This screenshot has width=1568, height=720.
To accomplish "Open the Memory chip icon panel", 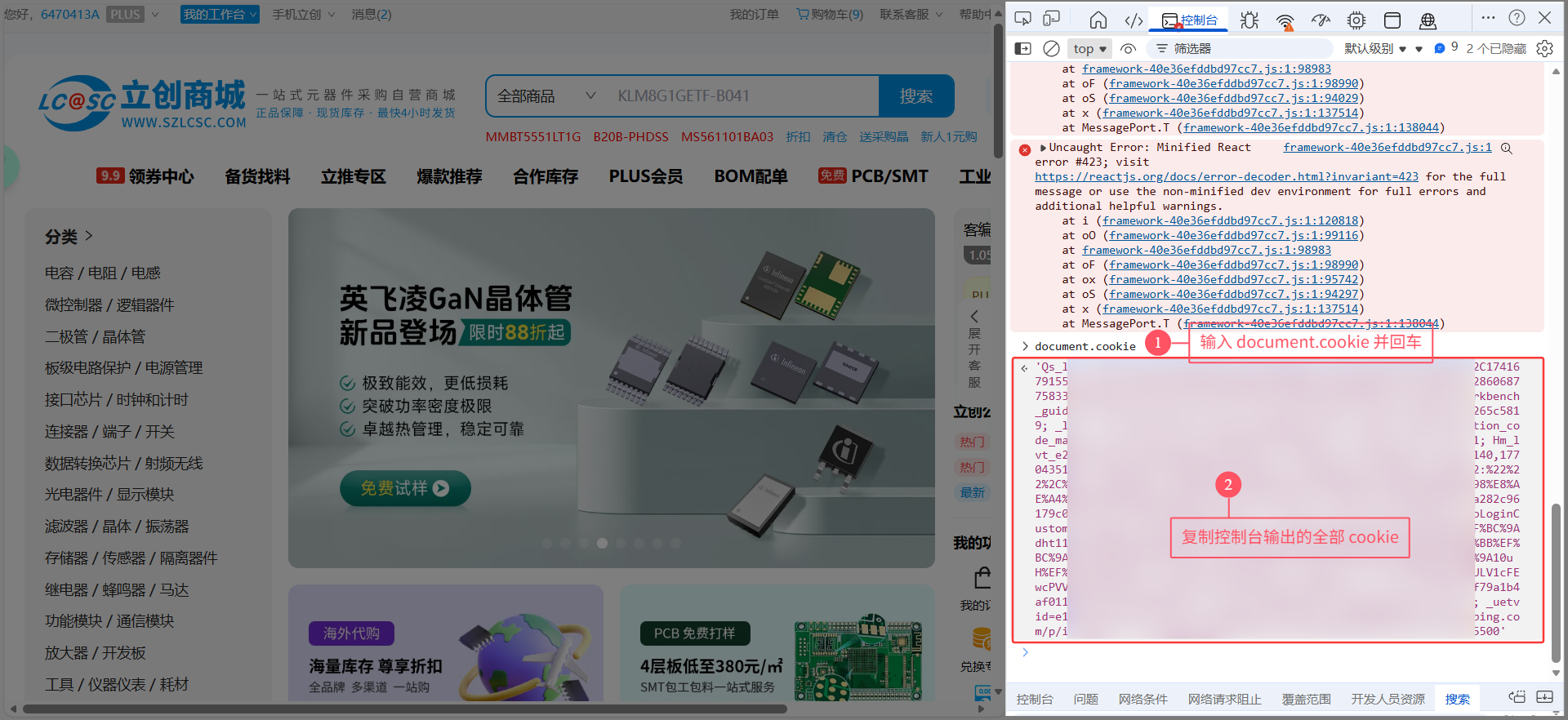I will click(x=1356, y=20).
